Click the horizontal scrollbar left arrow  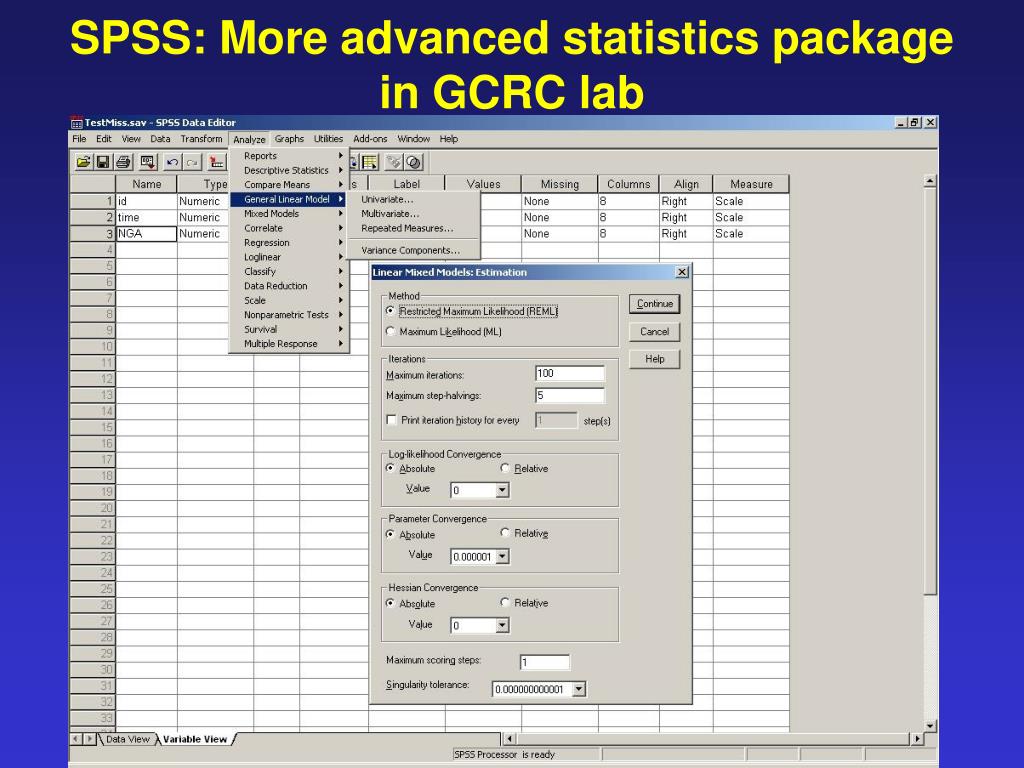coord(509,739)
